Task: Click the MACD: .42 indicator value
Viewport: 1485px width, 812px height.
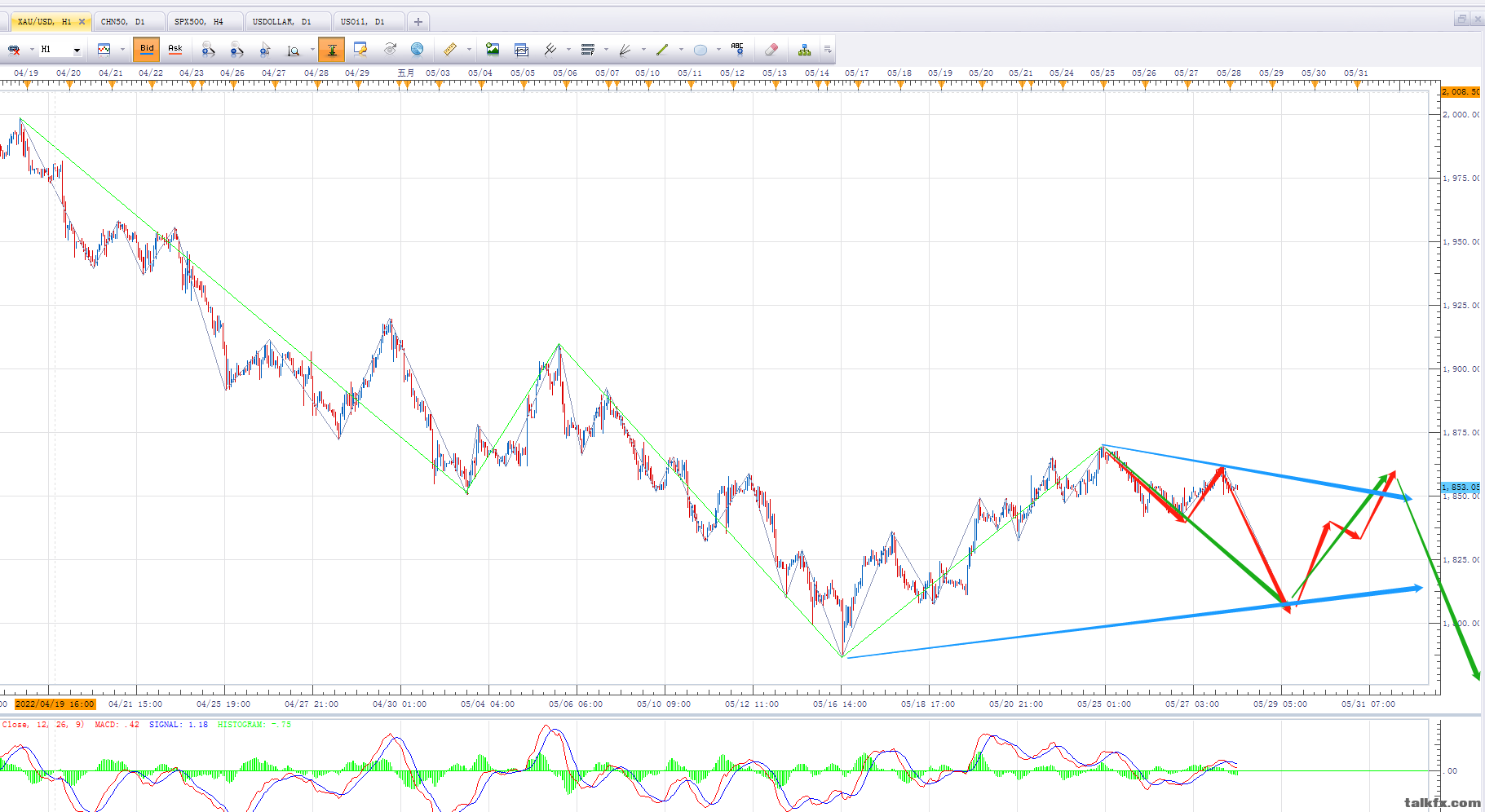Action: pyautogui.click(x=117, y=724)
